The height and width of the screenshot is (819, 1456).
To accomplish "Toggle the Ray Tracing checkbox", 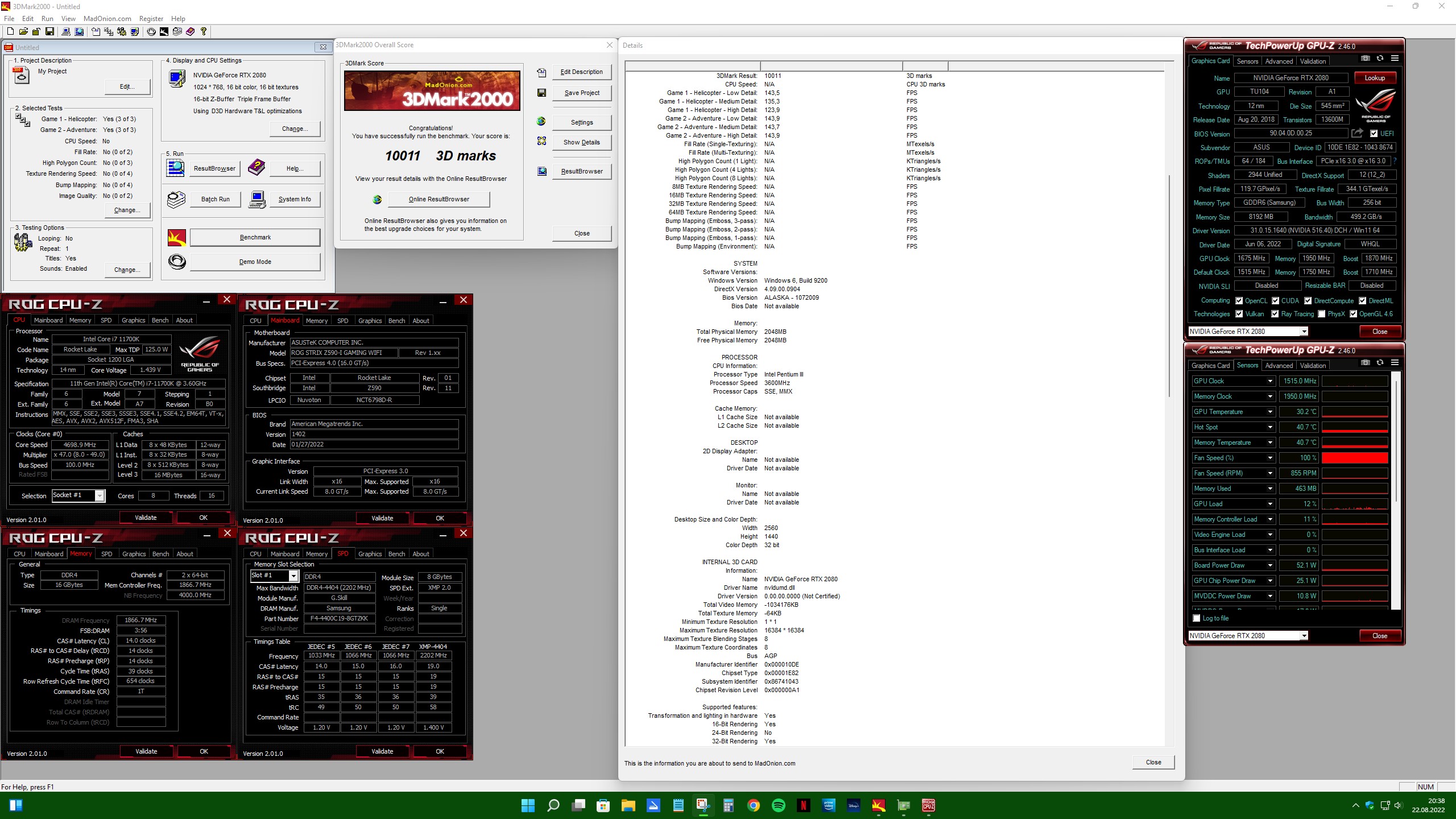I will point(1275,314).
